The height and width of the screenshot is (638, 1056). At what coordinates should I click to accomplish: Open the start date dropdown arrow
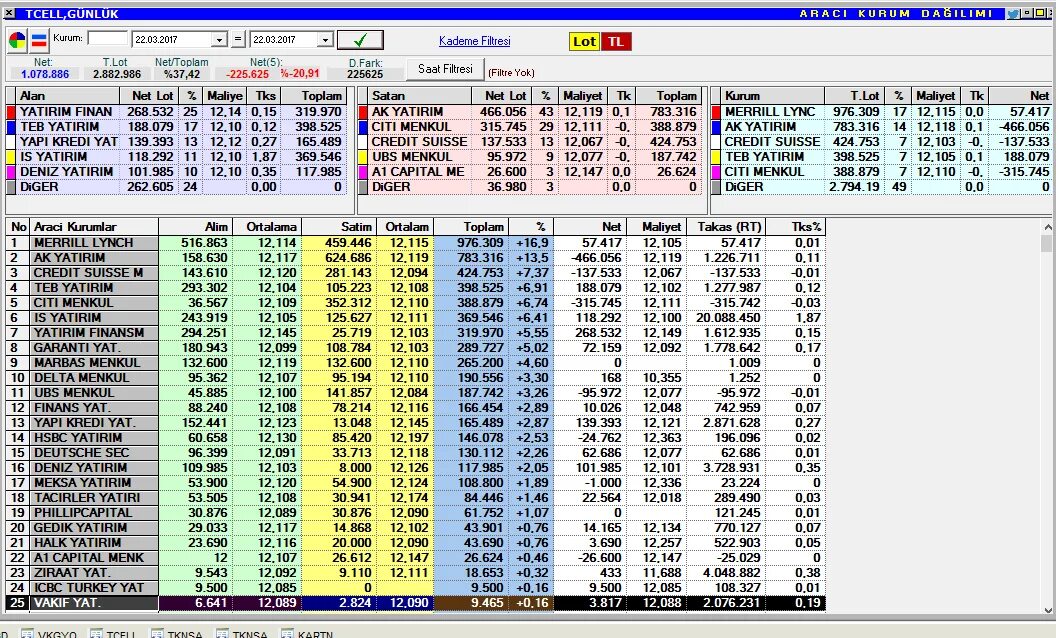pyautogui.click(x=219, y=40)
